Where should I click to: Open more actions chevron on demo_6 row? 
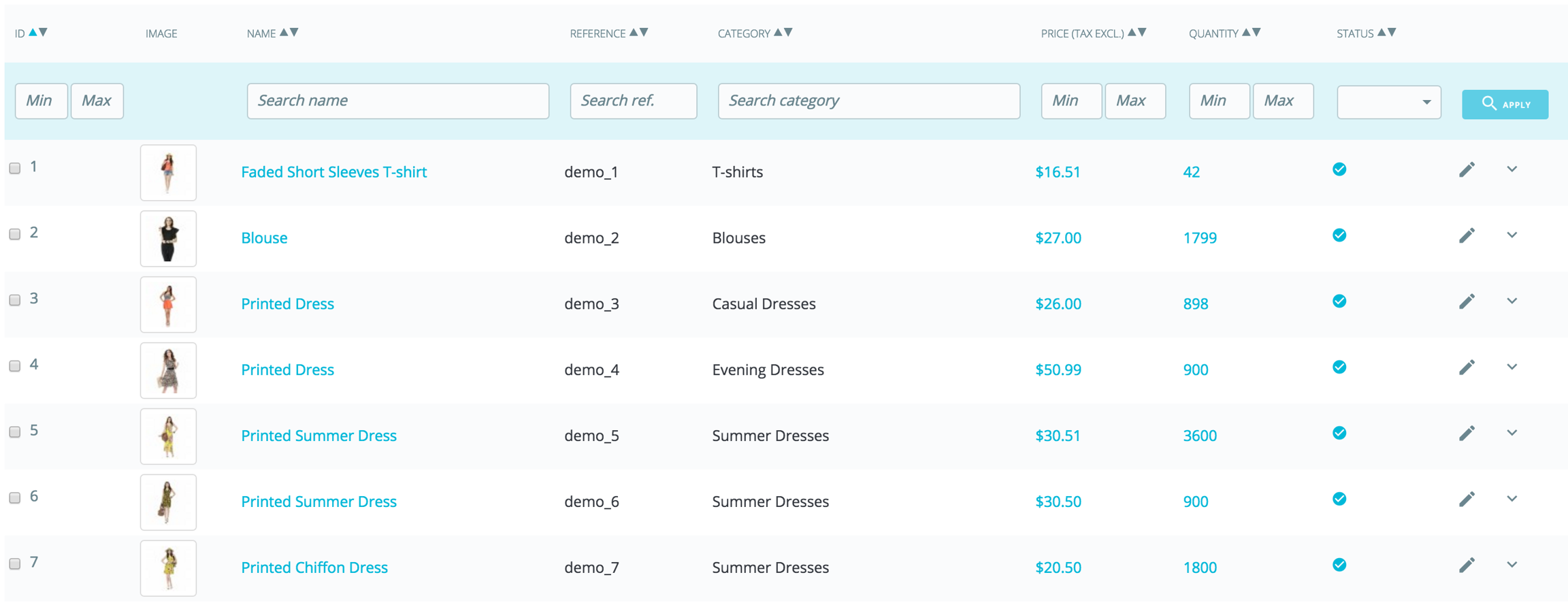point(1512,499)
